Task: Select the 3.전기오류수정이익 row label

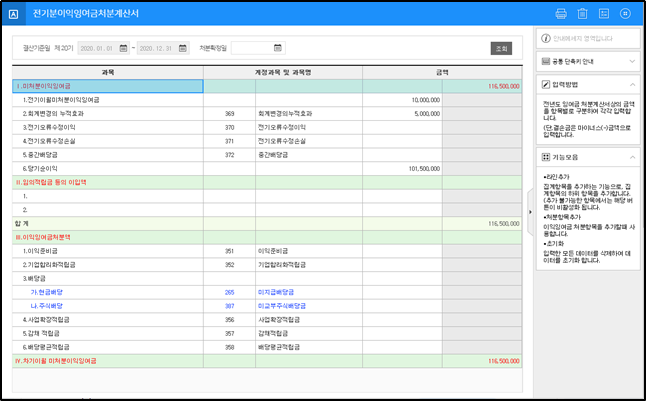Action: (x=49, y=127)
